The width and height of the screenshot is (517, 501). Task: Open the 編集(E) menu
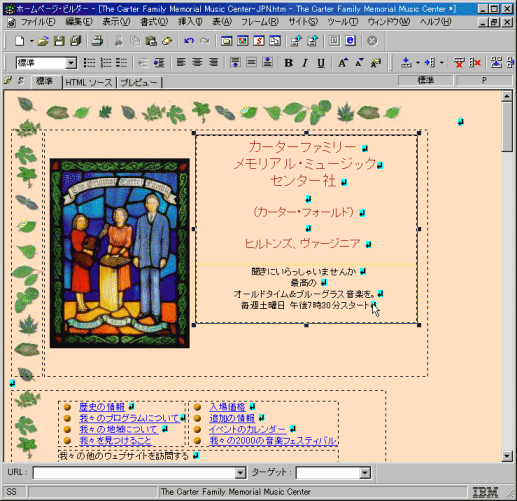point(79,22)
